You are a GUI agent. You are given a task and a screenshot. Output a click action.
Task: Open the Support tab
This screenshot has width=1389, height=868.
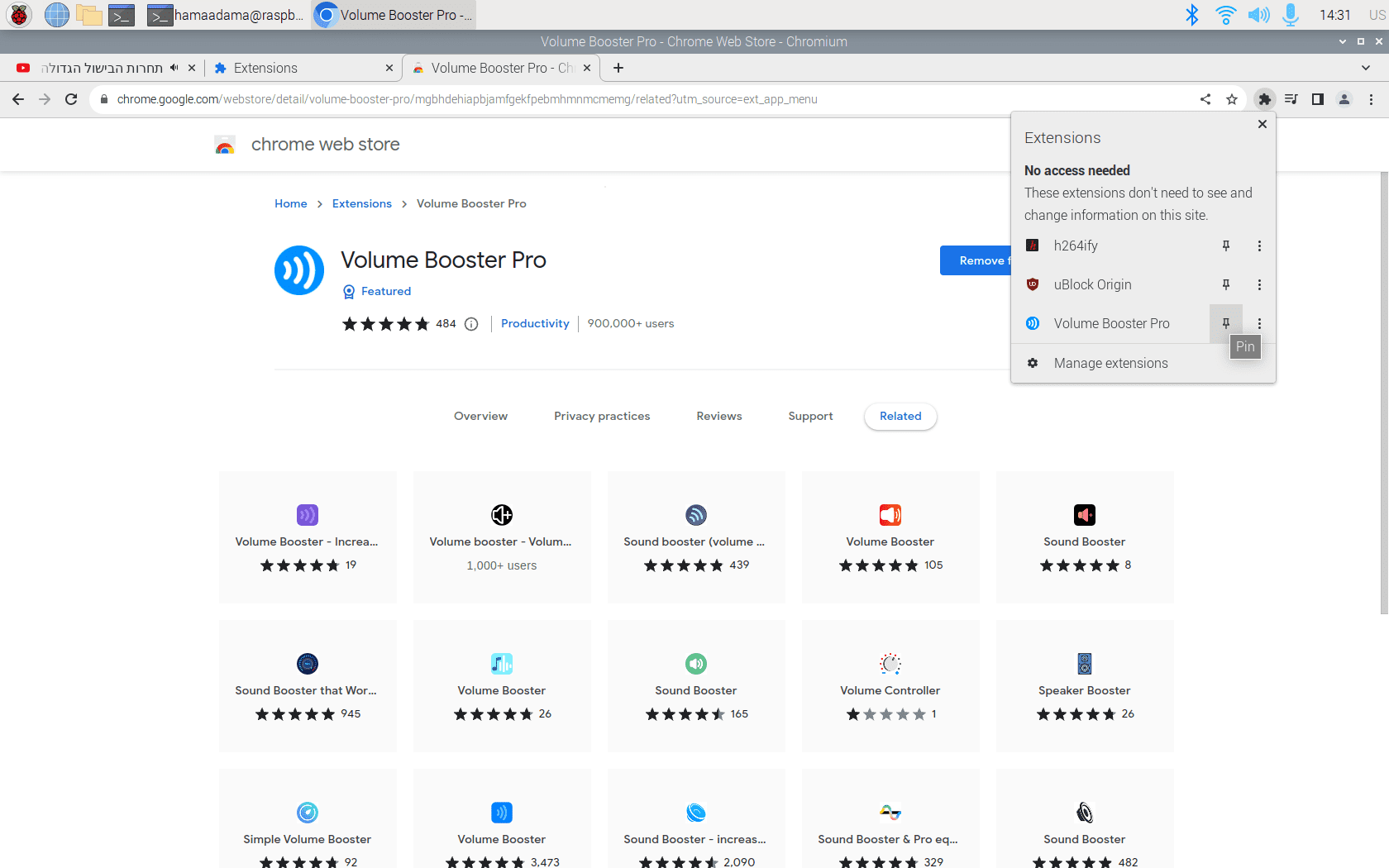[x=810, y=416]
